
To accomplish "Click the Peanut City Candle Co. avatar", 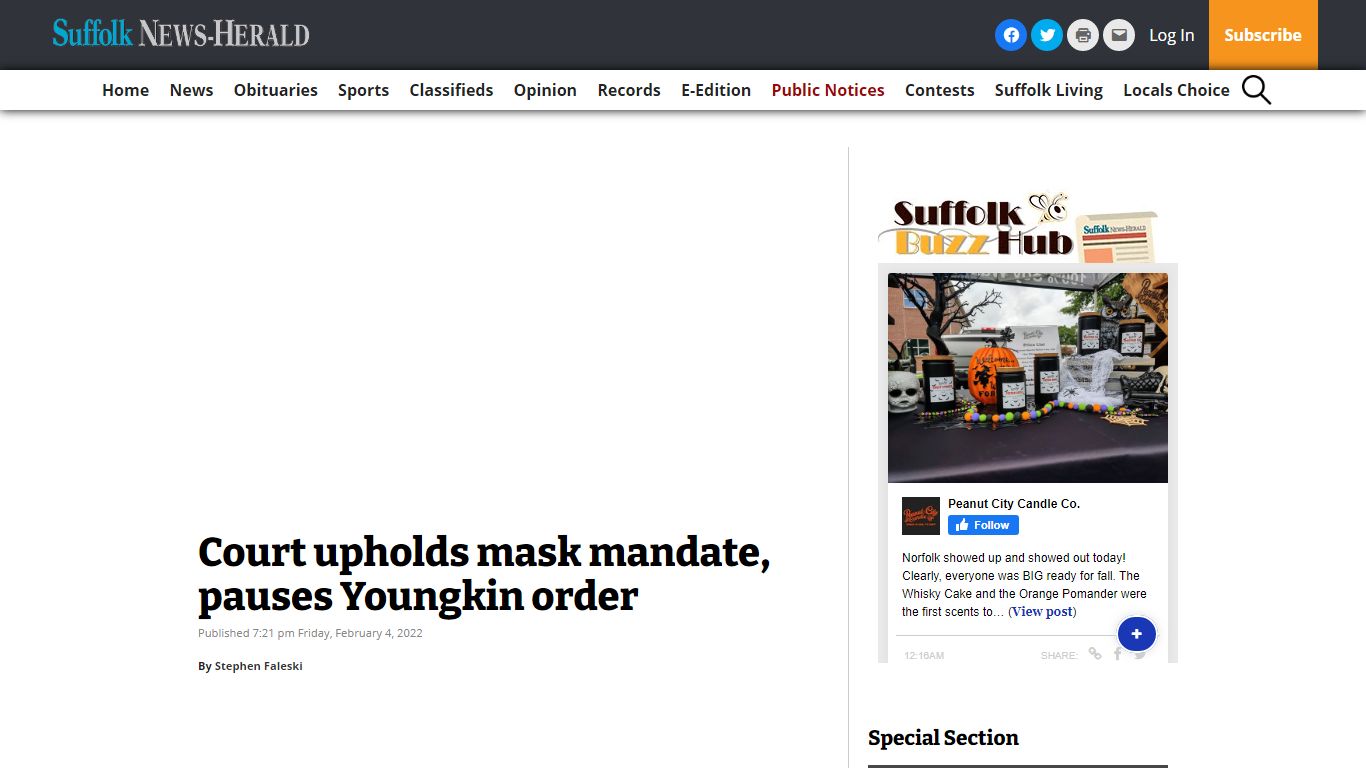I will (x=921, y=515).
